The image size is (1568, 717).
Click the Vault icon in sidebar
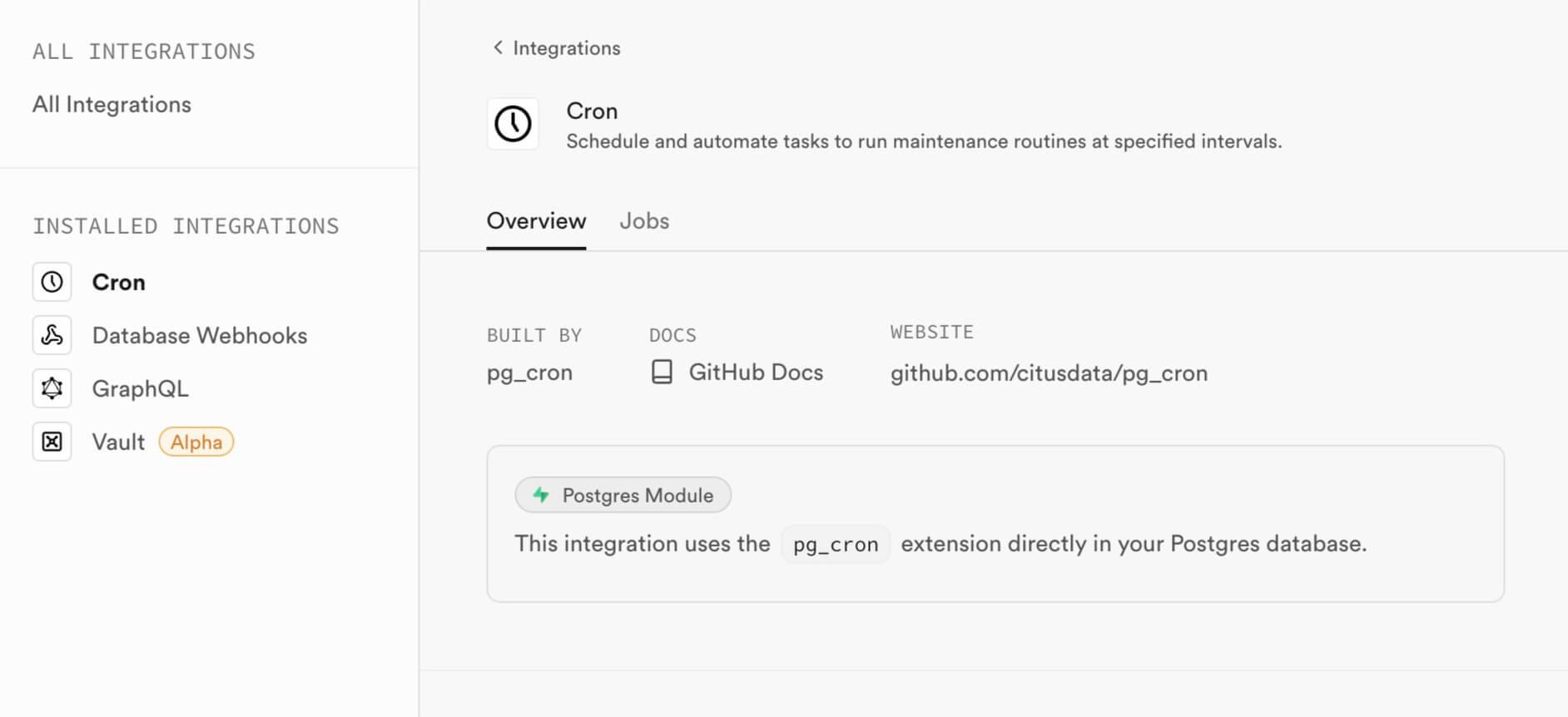point(52,442)
